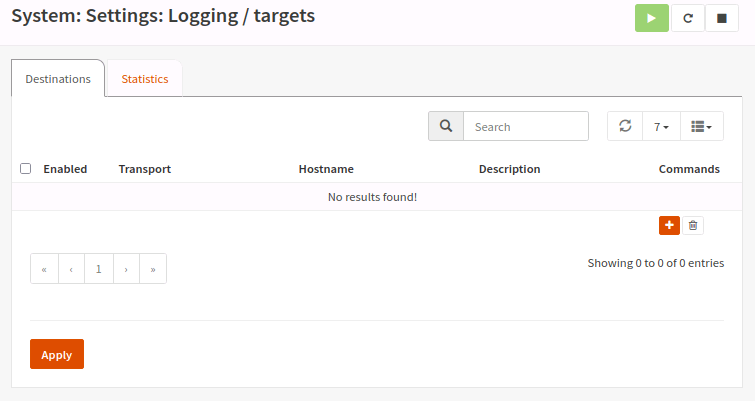The image size is (755, 401).
Task: Delete selected destinations with trash icon
Action: pos(693,225)
